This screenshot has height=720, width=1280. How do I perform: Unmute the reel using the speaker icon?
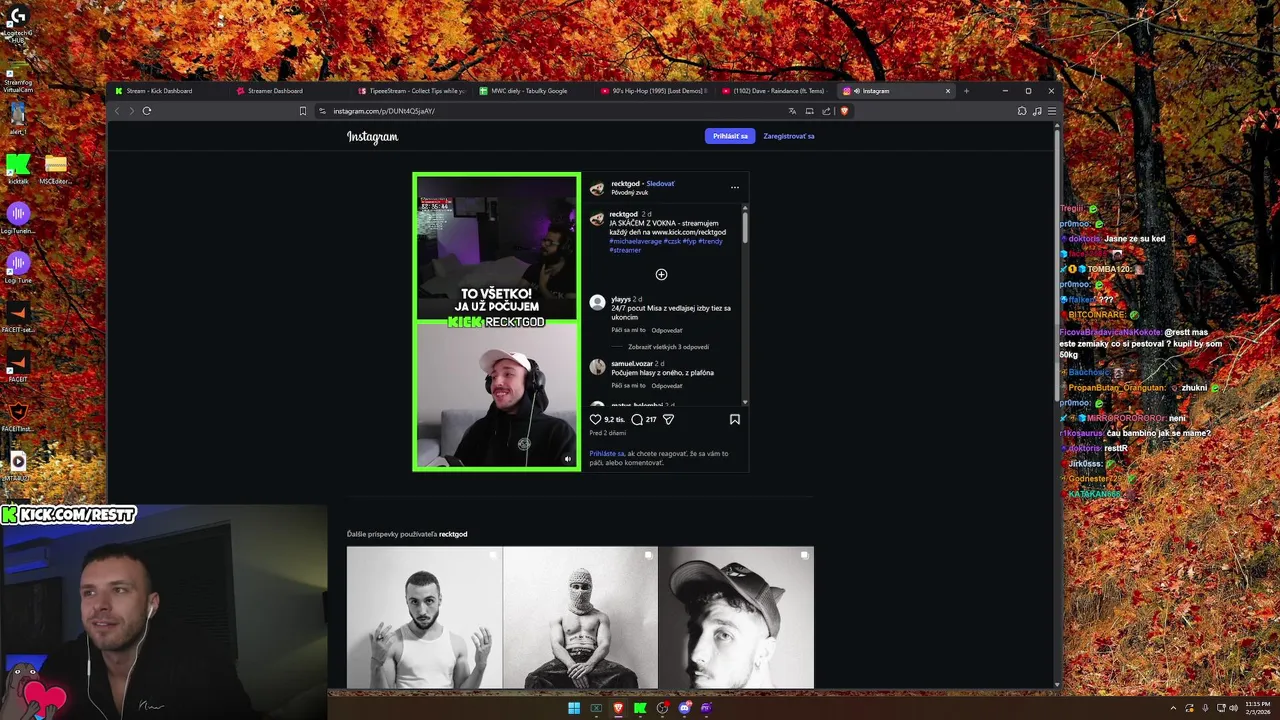(x=567, y=460)
